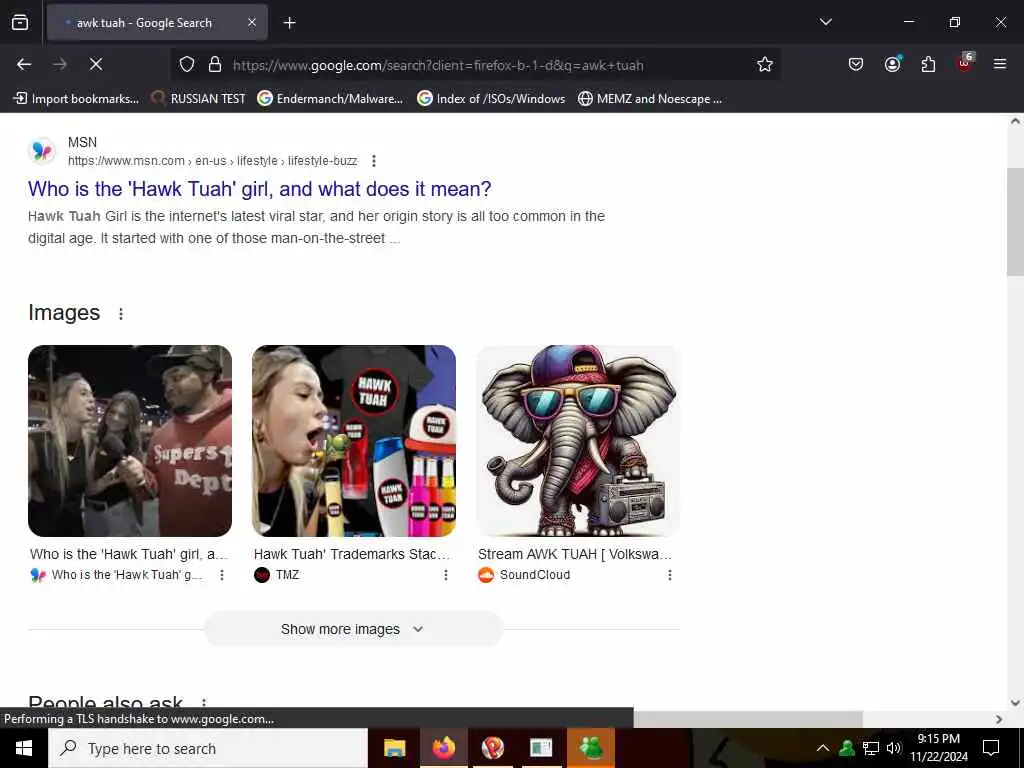1024x768 pixels.
Task: Open options dots for TMZ image
Action: coord(445,575)
